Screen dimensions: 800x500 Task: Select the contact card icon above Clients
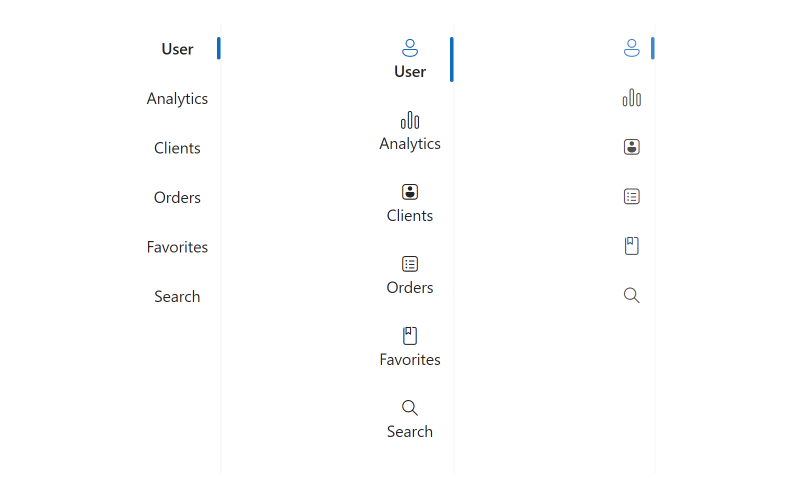[410, 192]
